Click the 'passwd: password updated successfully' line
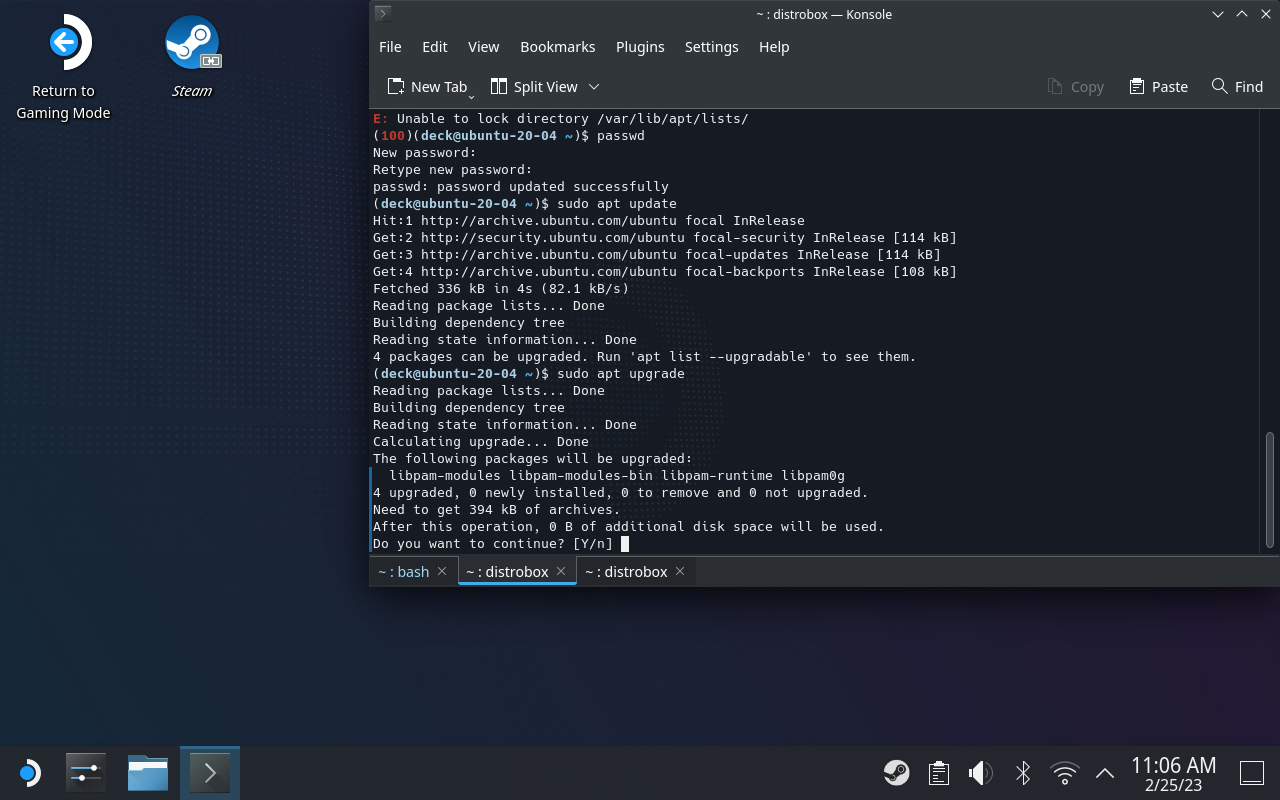The height and width of the screenshot is (800, 1280). point(521,187)
